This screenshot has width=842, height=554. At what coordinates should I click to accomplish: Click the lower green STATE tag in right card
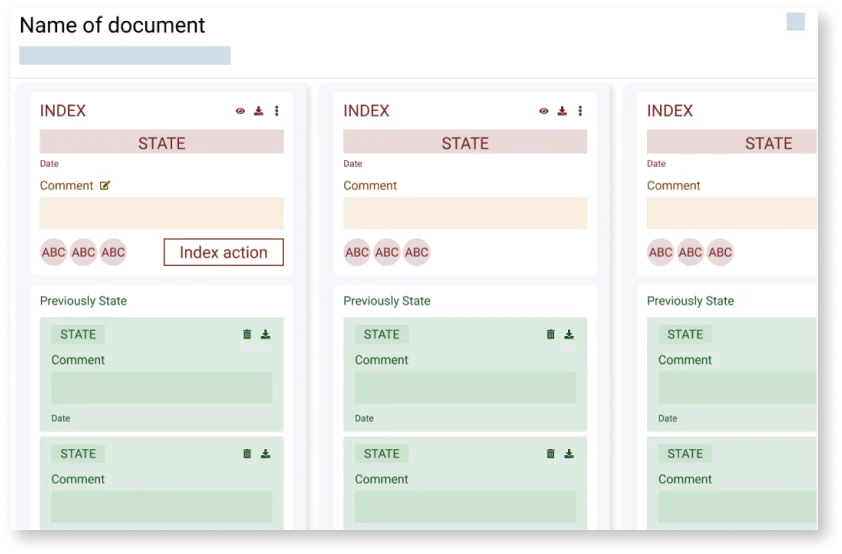(x=685, y=454)
